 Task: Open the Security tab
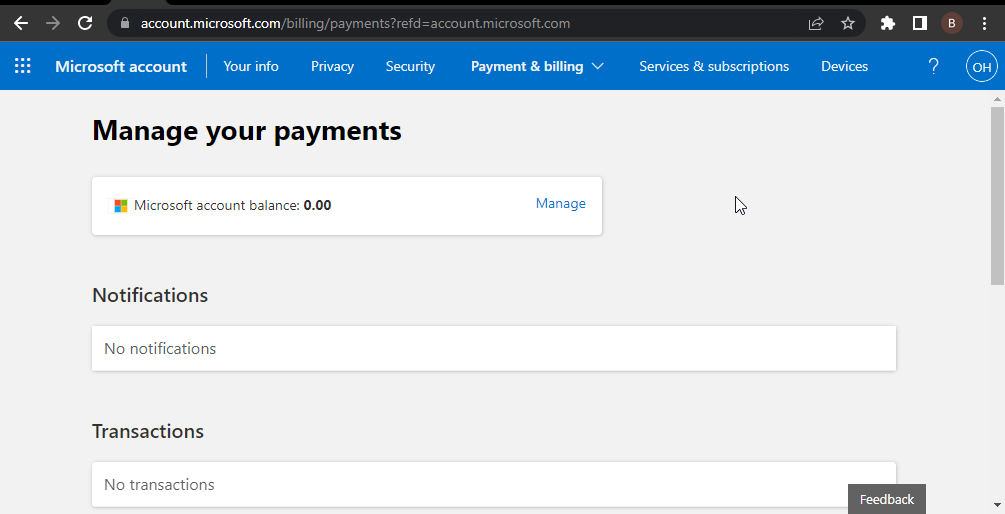(x=410, y=67)
